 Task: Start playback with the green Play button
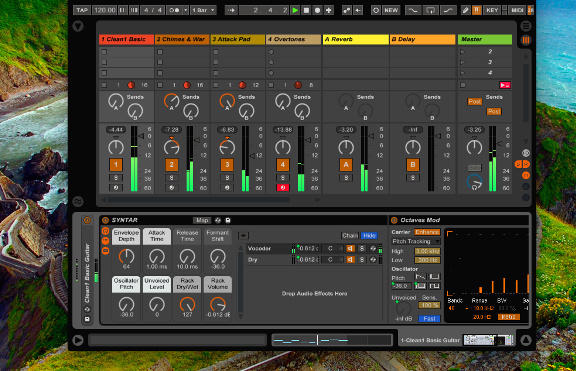pyautogui.click(x=295, y=10)
